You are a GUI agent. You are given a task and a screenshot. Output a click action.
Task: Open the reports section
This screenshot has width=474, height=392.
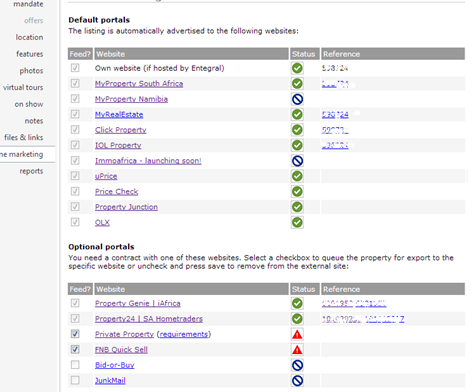coord(31,171)
